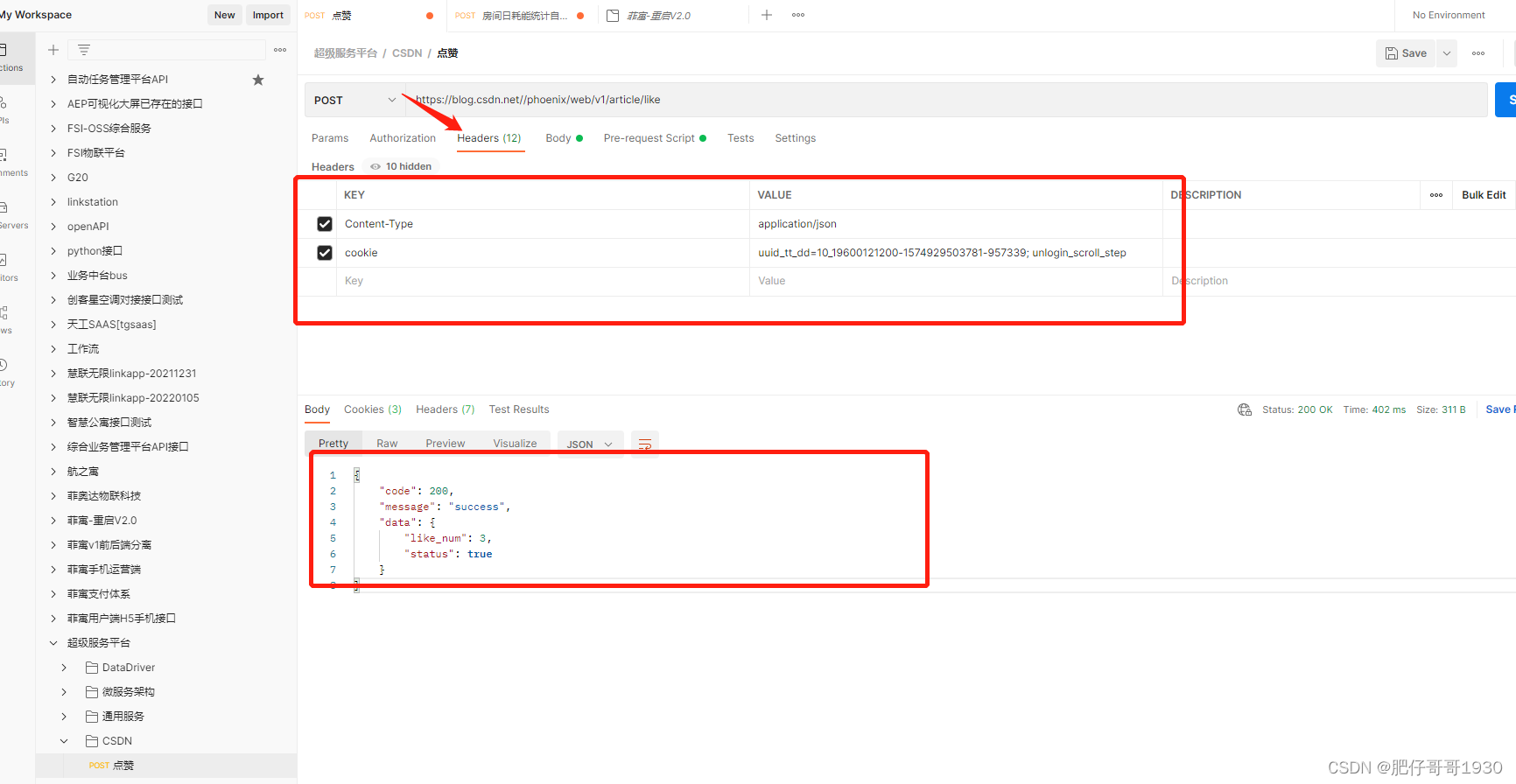Click the Save button
Image resolution: width=1516 pixels, height=784 pixels.
pos(1407,53)
